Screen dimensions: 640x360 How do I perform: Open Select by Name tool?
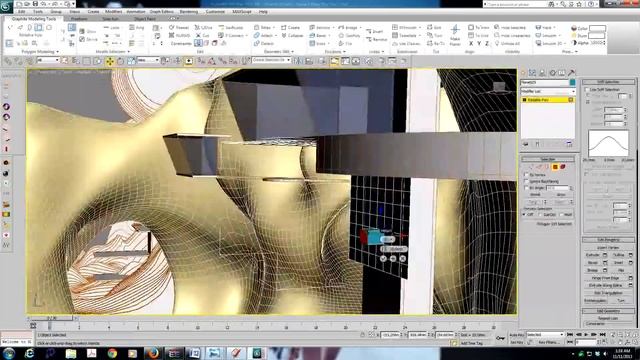[76, 61]
